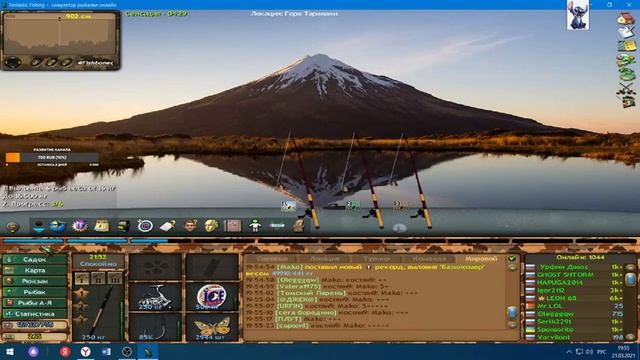The height and width of the screenshot is (360, 640).
Task: Click the brick map toolbar icon
Action: coord(233,225)
